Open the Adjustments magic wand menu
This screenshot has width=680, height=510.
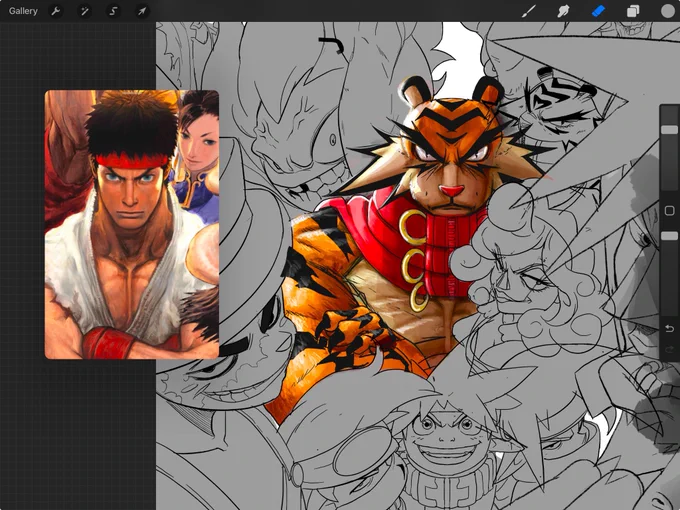click(x=84, y=11)
